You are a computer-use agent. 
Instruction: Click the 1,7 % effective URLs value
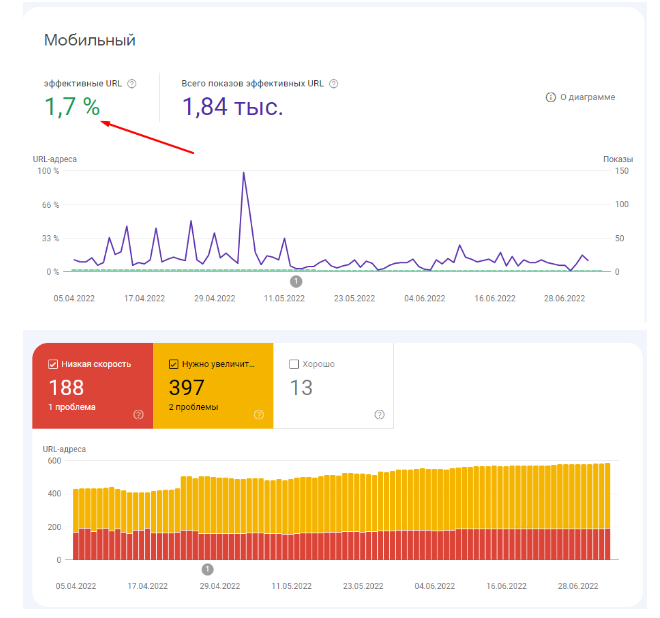[72, 107]
